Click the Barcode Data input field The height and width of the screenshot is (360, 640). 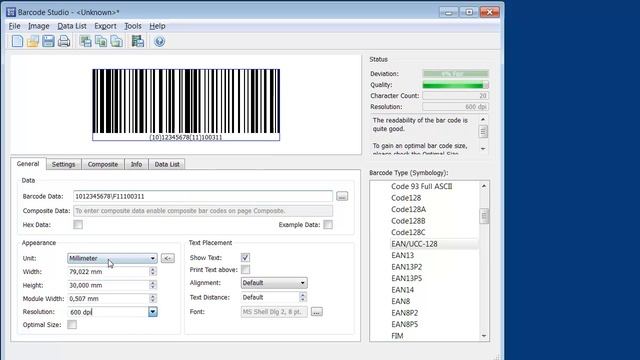[x=203, y=196]
